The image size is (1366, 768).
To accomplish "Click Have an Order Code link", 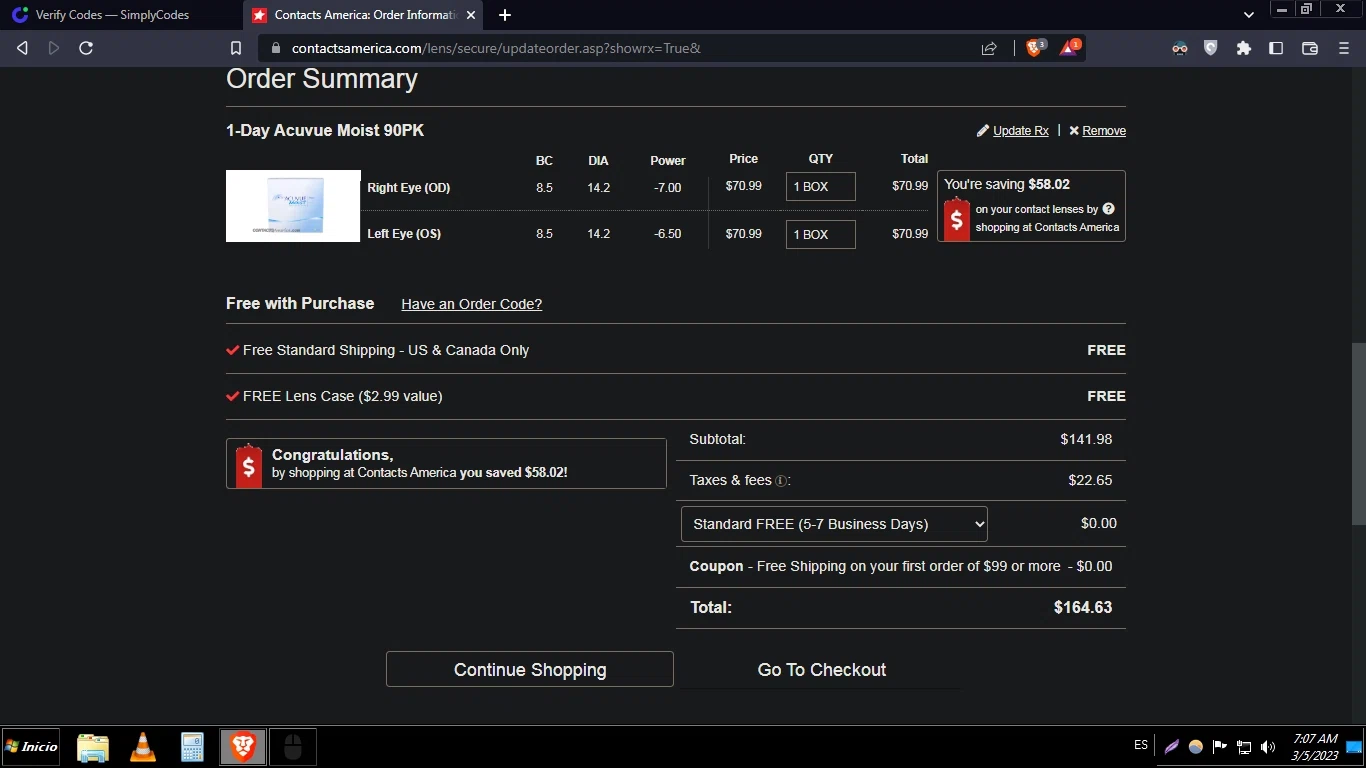I will click(471, 304).
